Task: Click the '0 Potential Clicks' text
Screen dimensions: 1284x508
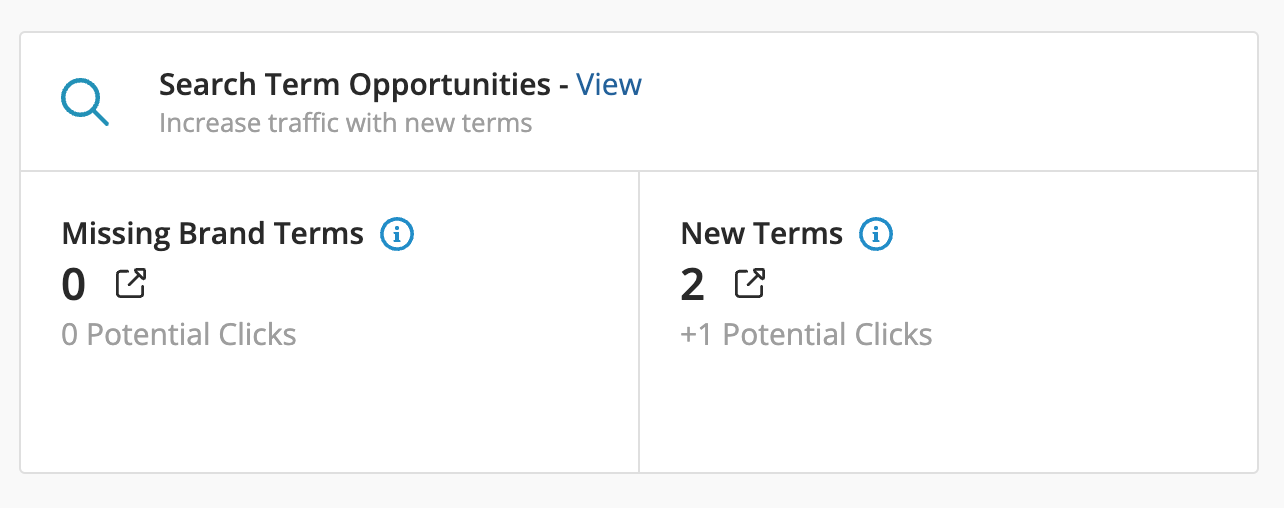Action: click(x=179, y=334)
